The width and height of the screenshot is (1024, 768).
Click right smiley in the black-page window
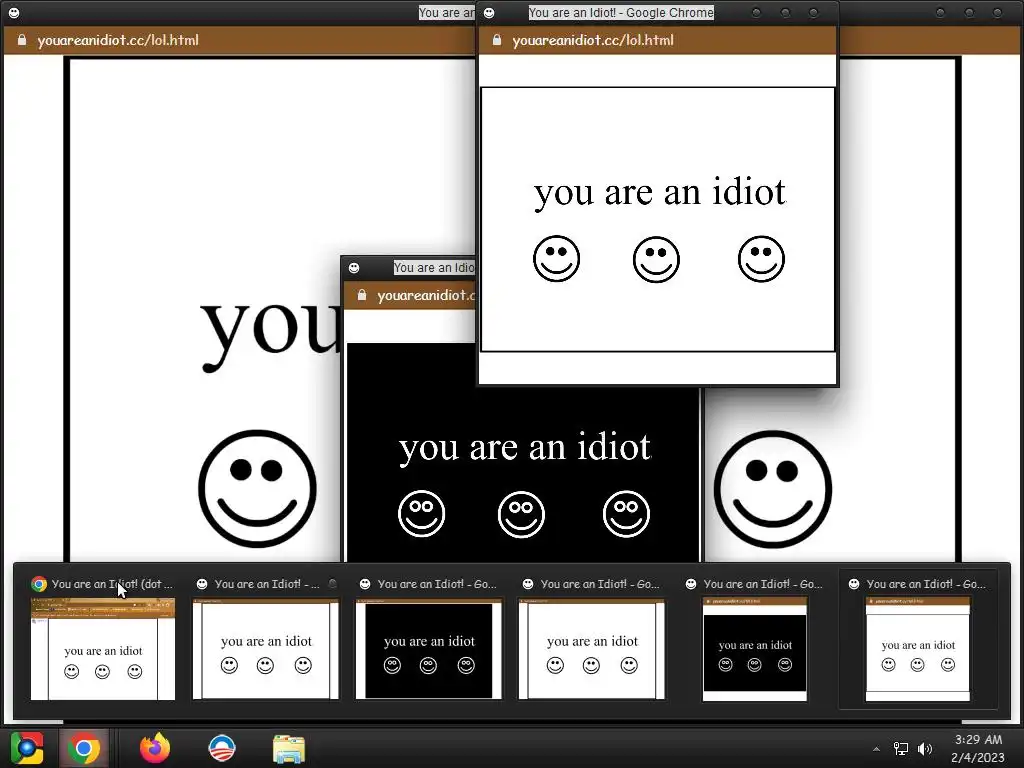(626, 514)
